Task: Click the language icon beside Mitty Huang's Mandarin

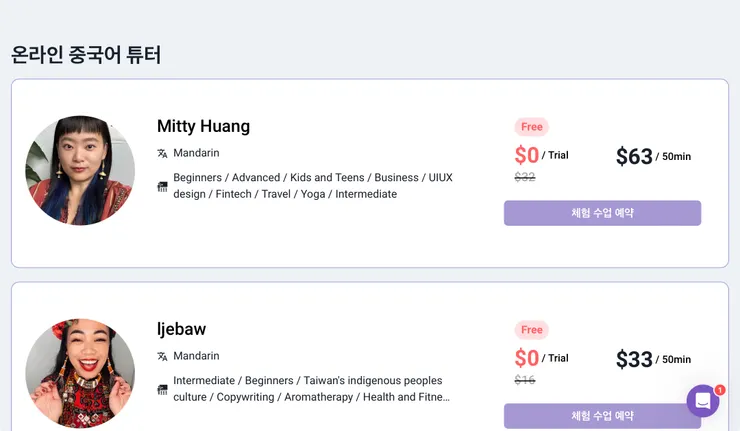Action: click(x=162, y=153)
